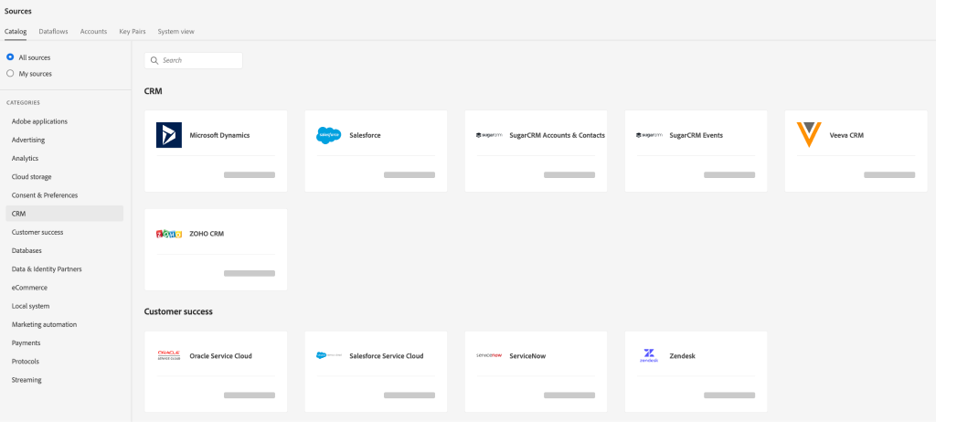
Task: Click the Veeva CRM title
Action: pos(847,135)
